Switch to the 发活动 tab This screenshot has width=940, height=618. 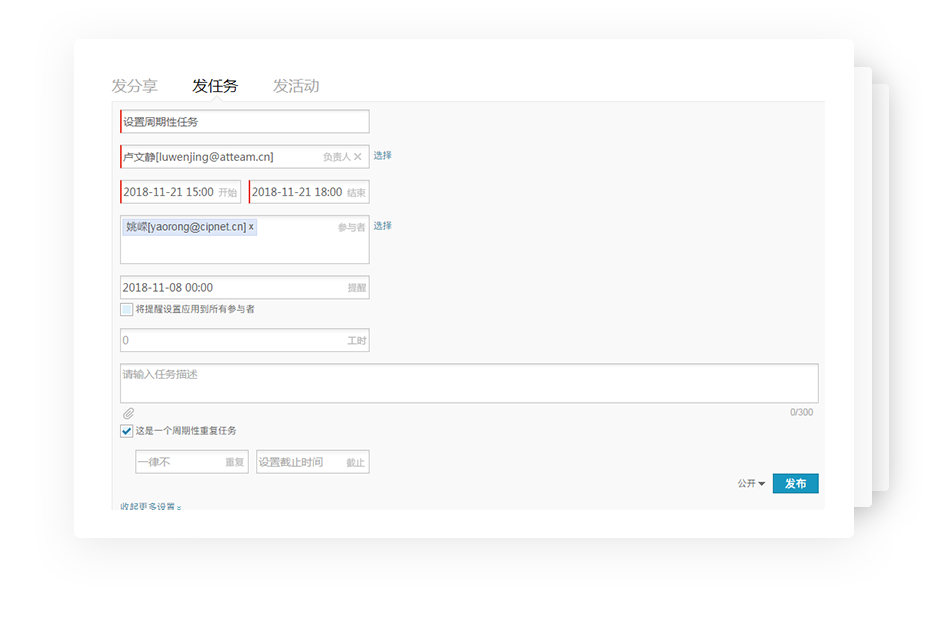[x=296, y=86]
